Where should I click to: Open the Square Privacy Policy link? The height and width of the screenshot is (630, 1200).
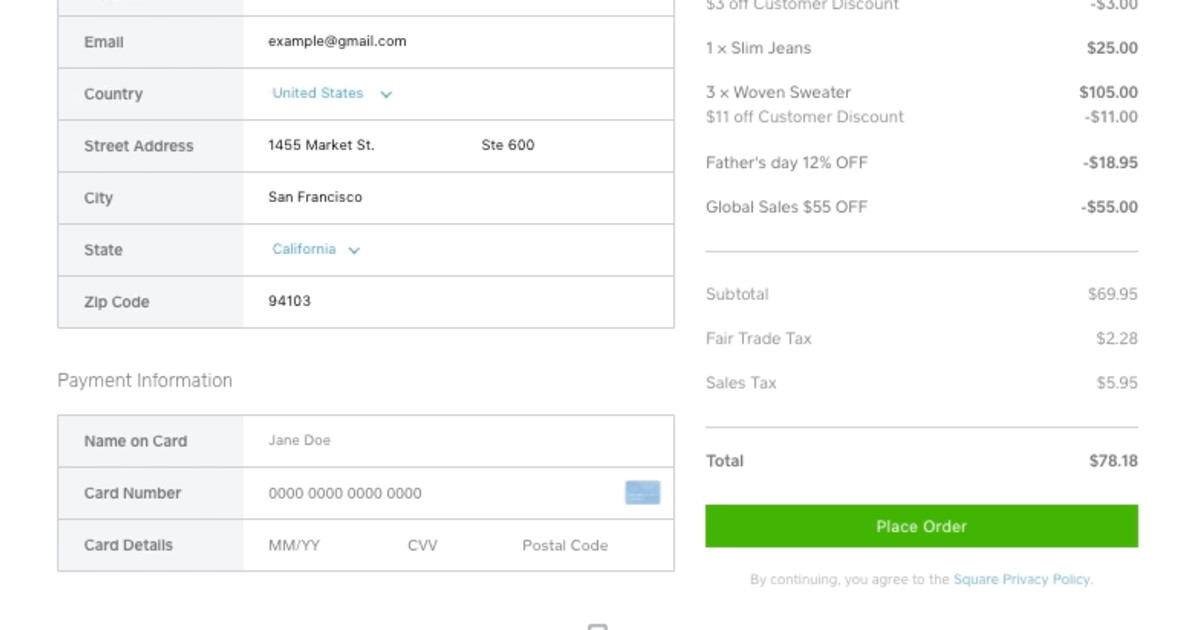coord(1020,579)
